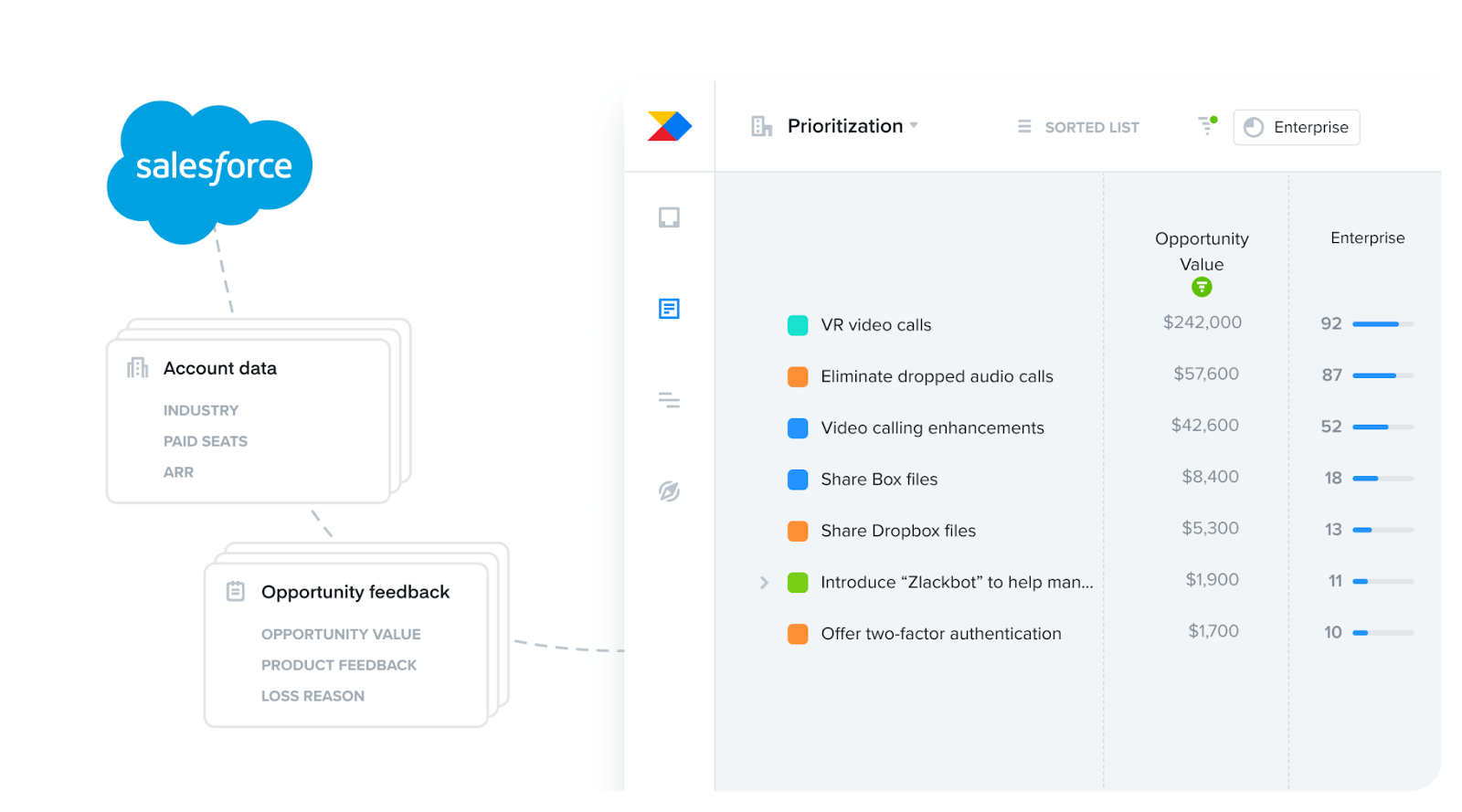
Task: Open the filter icon in the header
Action: tap(1207, 125)
